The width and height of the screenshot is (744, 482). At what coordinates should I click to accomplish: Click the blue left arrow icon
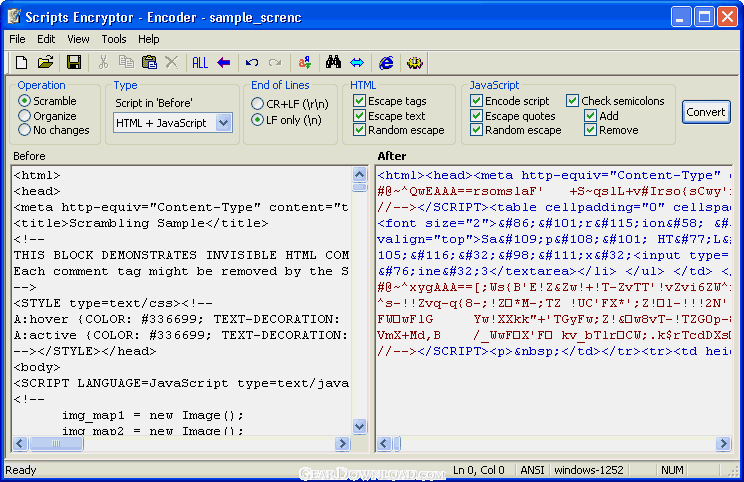223,62
